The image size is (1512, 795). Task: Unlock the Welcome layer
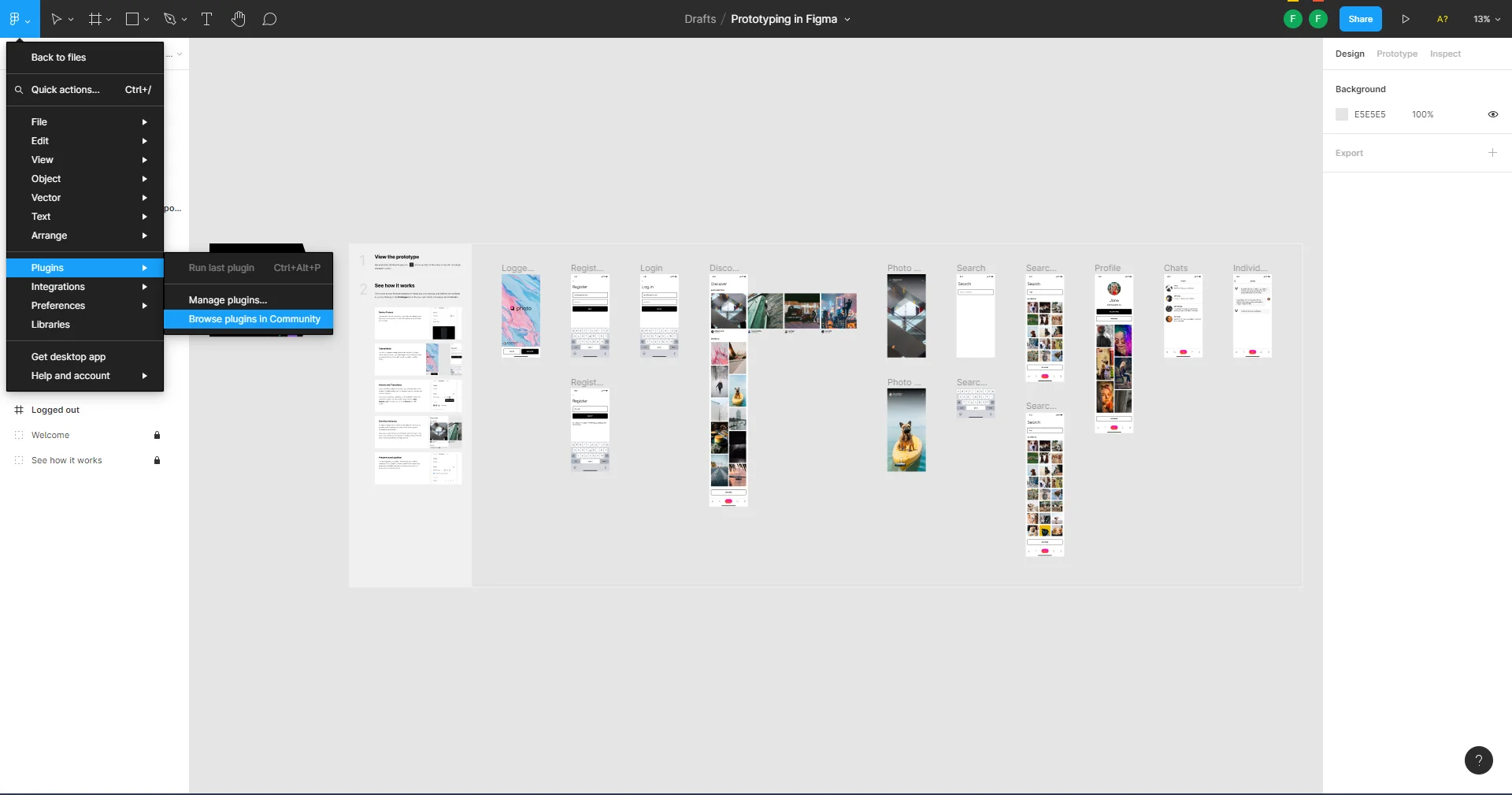(x=157, y=435)
